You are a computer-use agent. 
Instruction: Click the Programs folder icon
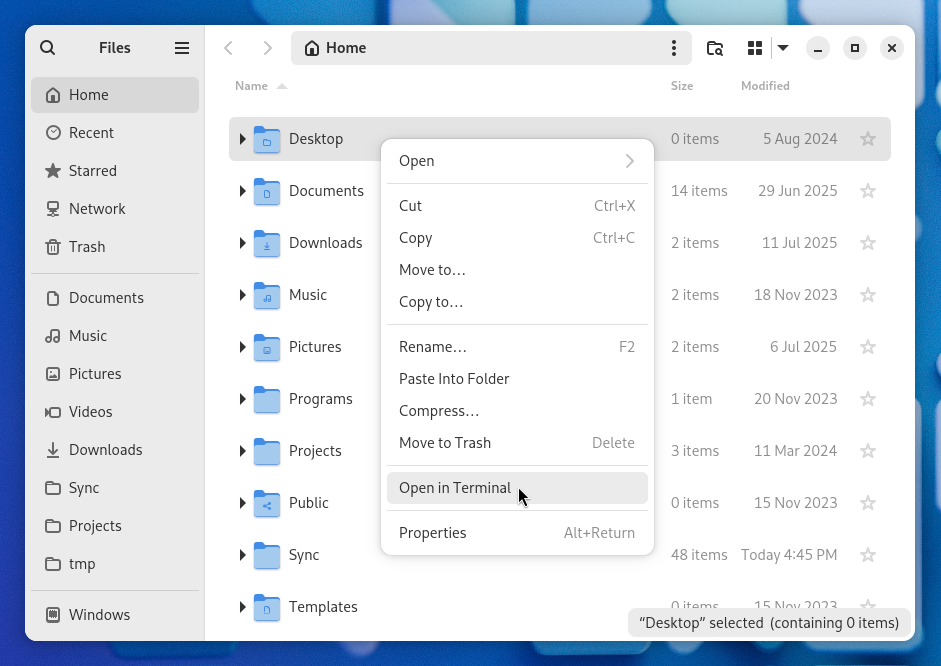pyautogui.click(x=266, y=400)
